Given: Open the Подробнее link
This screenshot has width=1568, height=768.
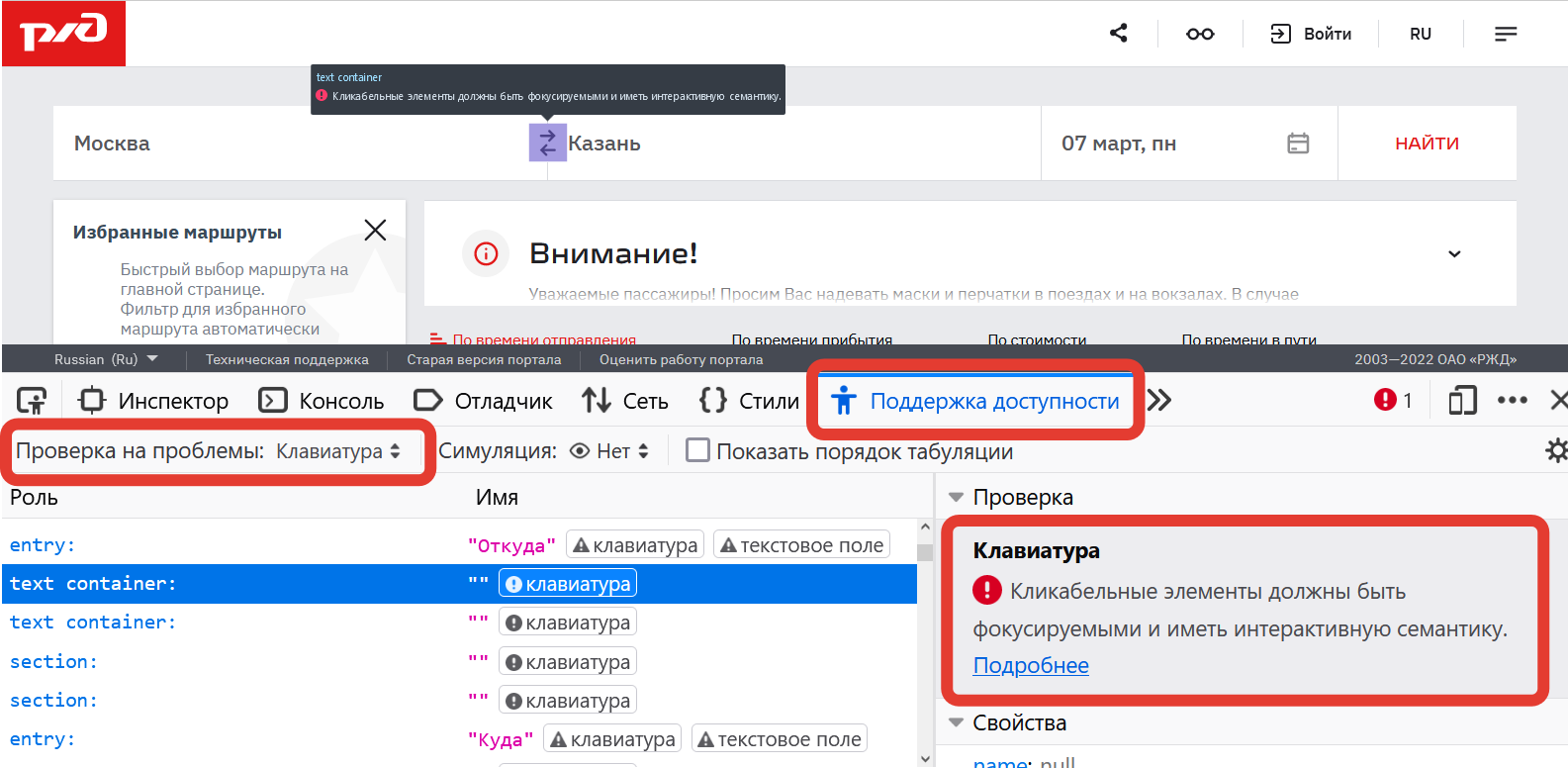Looking at the screenshot, I should [1030, 665].
